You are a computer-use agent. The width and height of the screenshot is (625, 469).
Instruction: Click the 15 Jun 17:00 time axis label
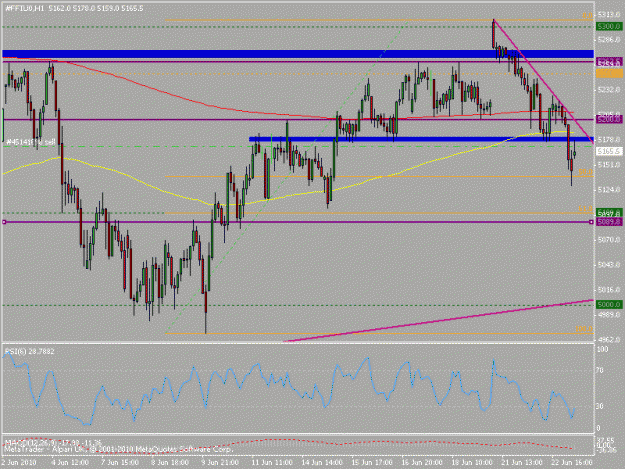pyautogui.click(x=372, y=463)
